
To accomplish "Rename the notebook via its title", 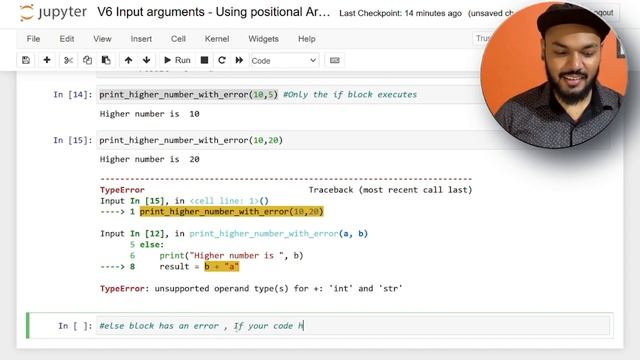I will 213,12.
